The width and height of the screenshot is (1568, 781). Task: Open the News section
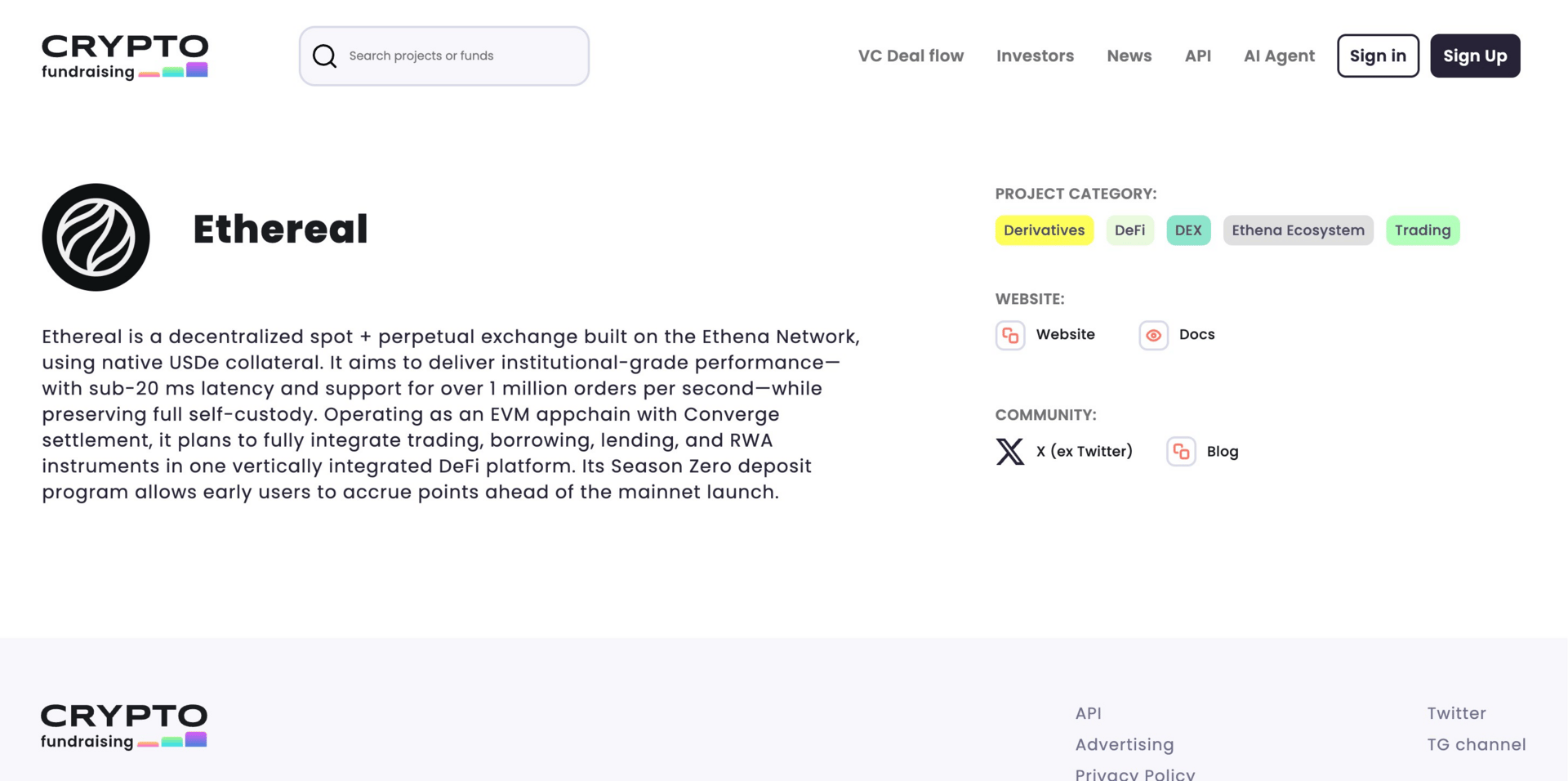[1129, 56]
